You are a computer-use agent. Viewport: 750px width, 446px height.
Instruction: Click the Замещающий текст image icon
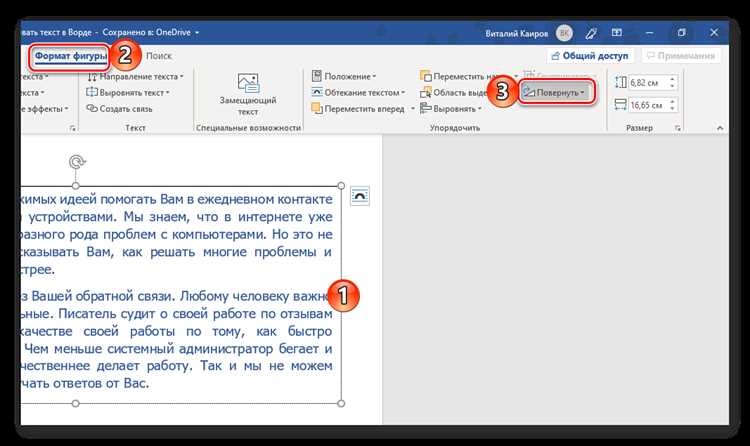pyautogui.click(x=248, y=83)
